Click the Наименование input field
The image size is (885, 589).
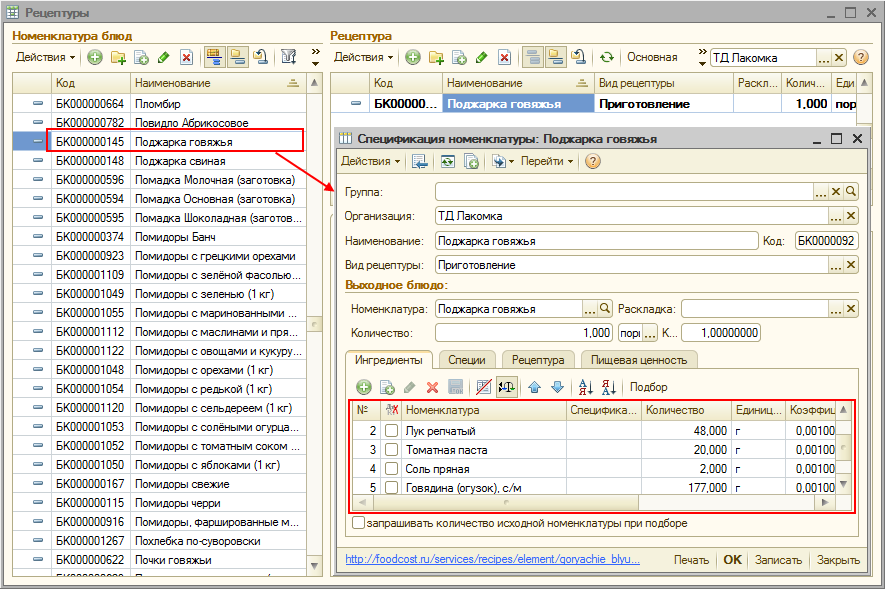(x=596, y=241)
